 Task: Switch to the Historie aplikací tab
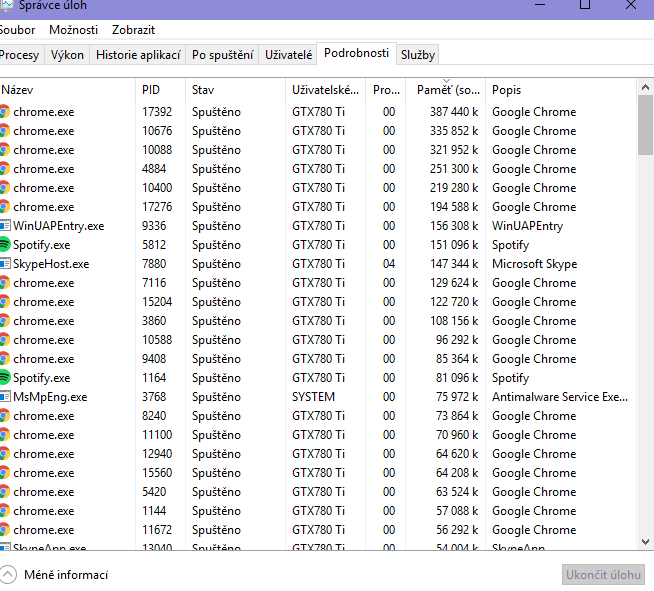[x=138, y=55]
